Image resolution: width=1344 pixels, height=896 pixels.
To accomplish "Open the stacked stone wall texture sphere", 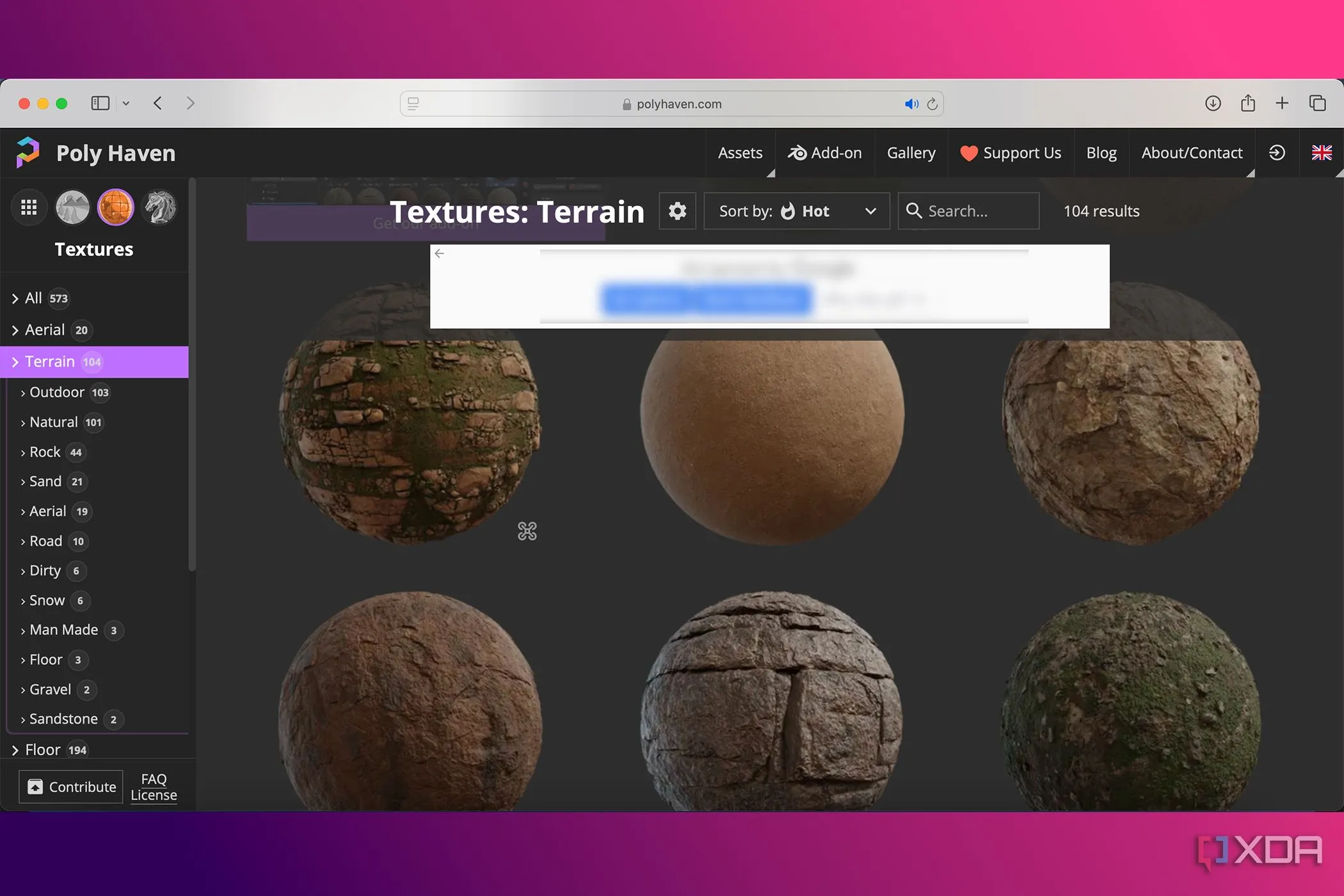I will pyautogui.click(x=772, y=701).
